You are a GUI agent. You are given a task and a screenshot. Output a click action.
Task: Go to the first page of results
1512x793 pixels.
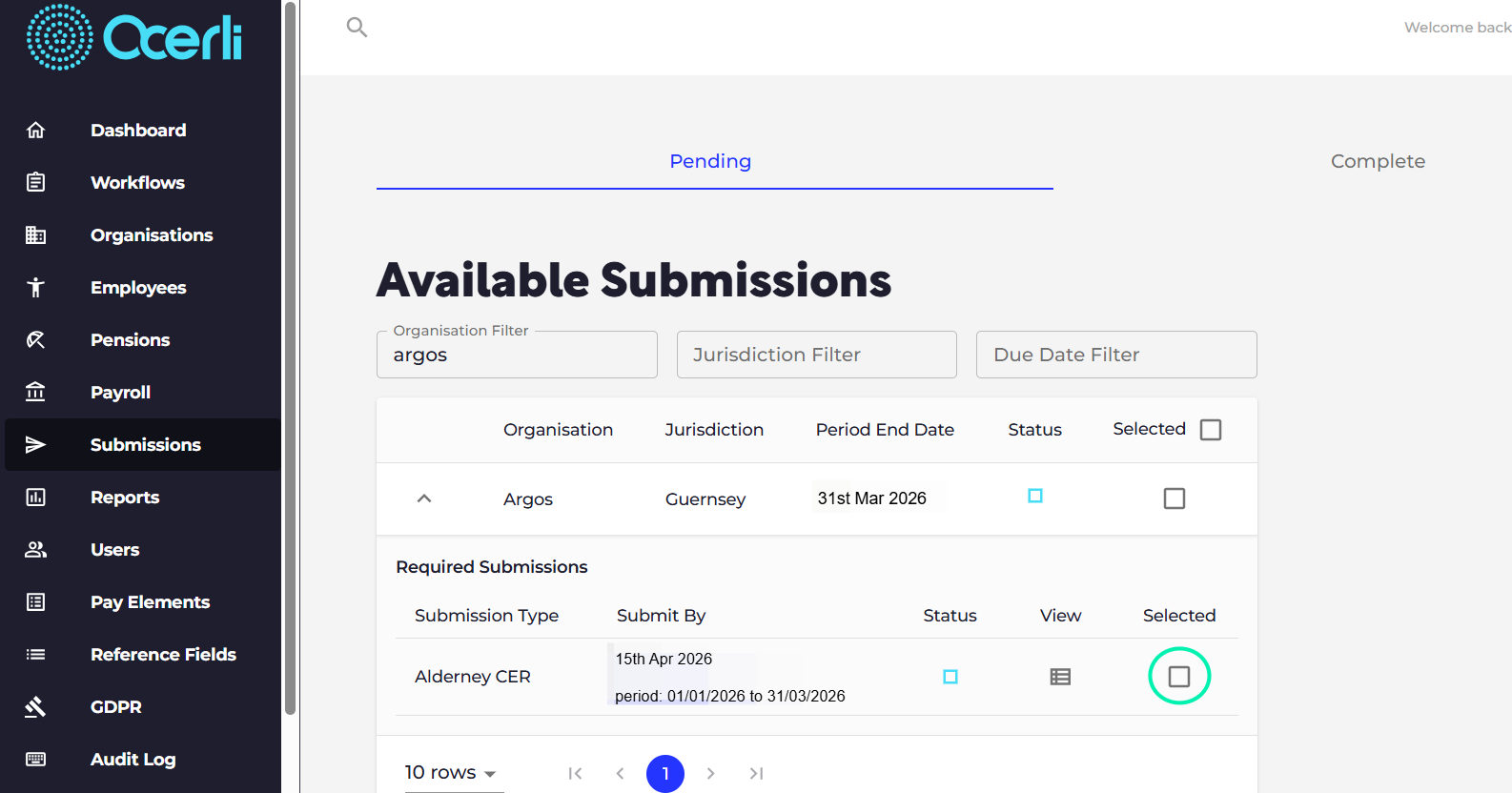(575, 773)
